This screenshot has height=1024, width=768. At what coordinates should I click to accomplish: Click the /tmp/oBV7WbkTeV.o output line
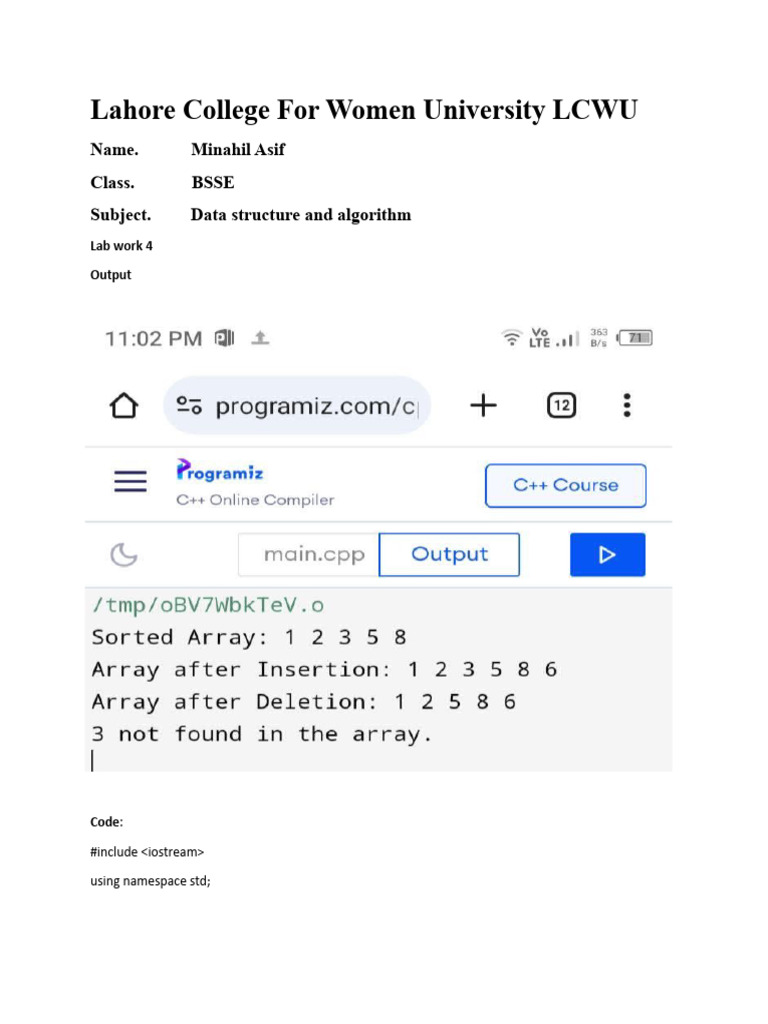pyautogui.click(x=208, y=605)
